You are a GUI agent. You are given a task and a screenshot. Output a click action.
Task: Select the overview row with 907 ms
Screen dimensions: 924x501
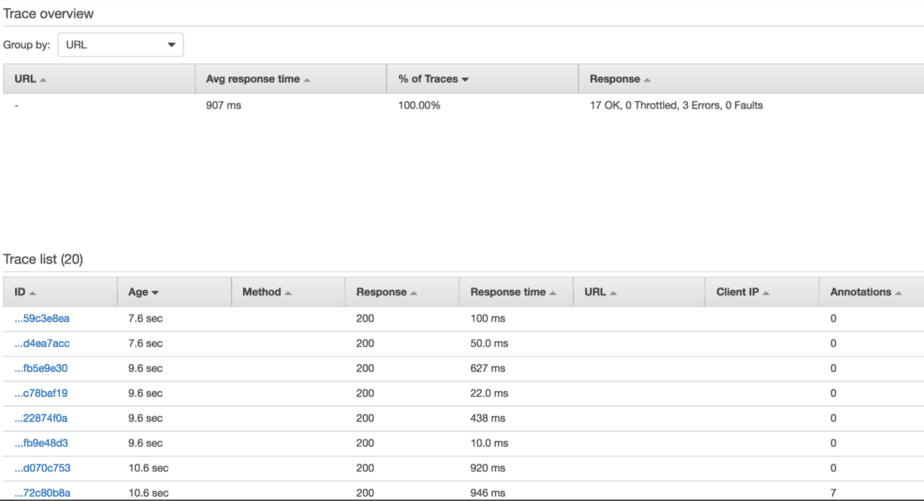coord(224,105)
